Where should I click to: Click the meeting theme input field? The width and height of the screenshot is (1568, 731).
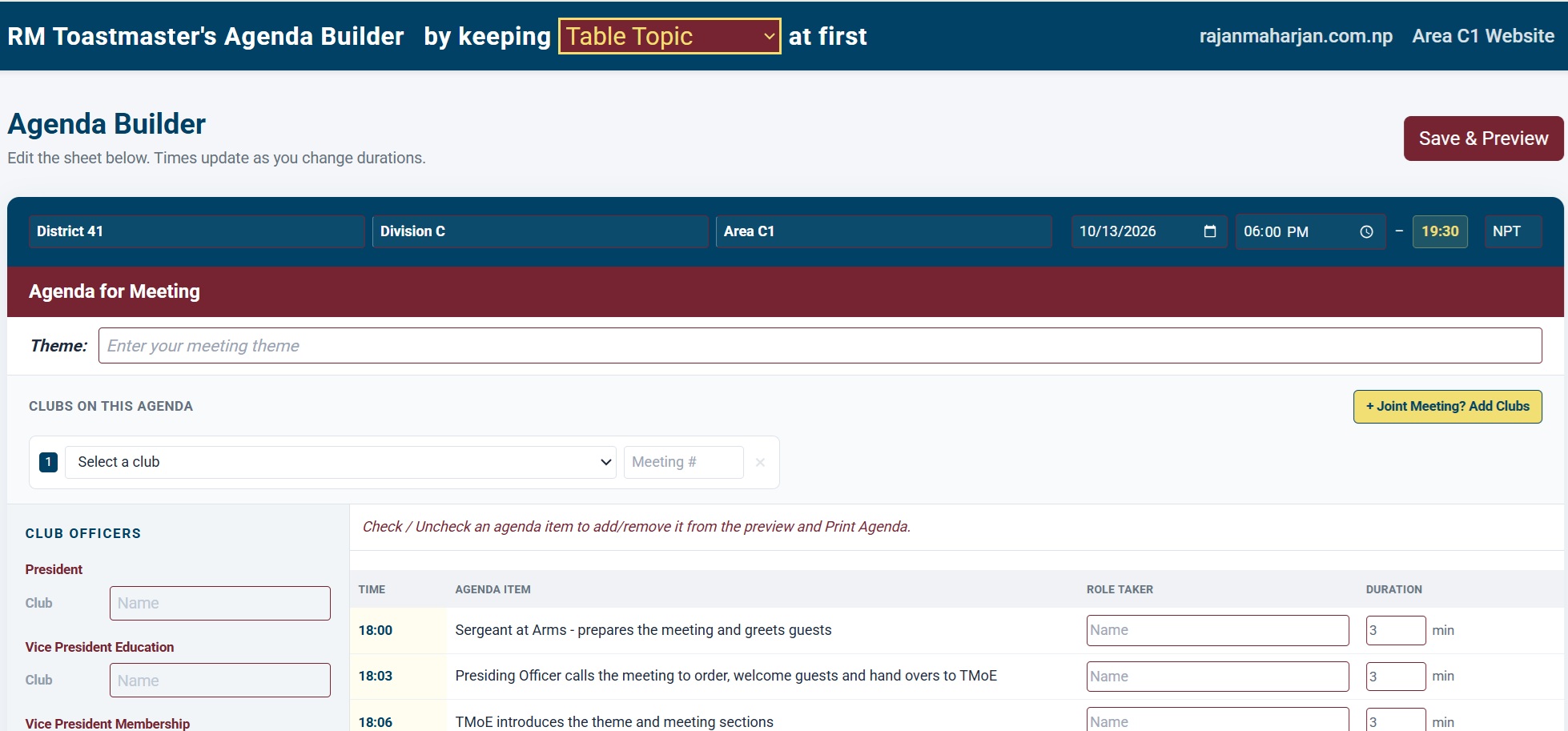(820, 345)
